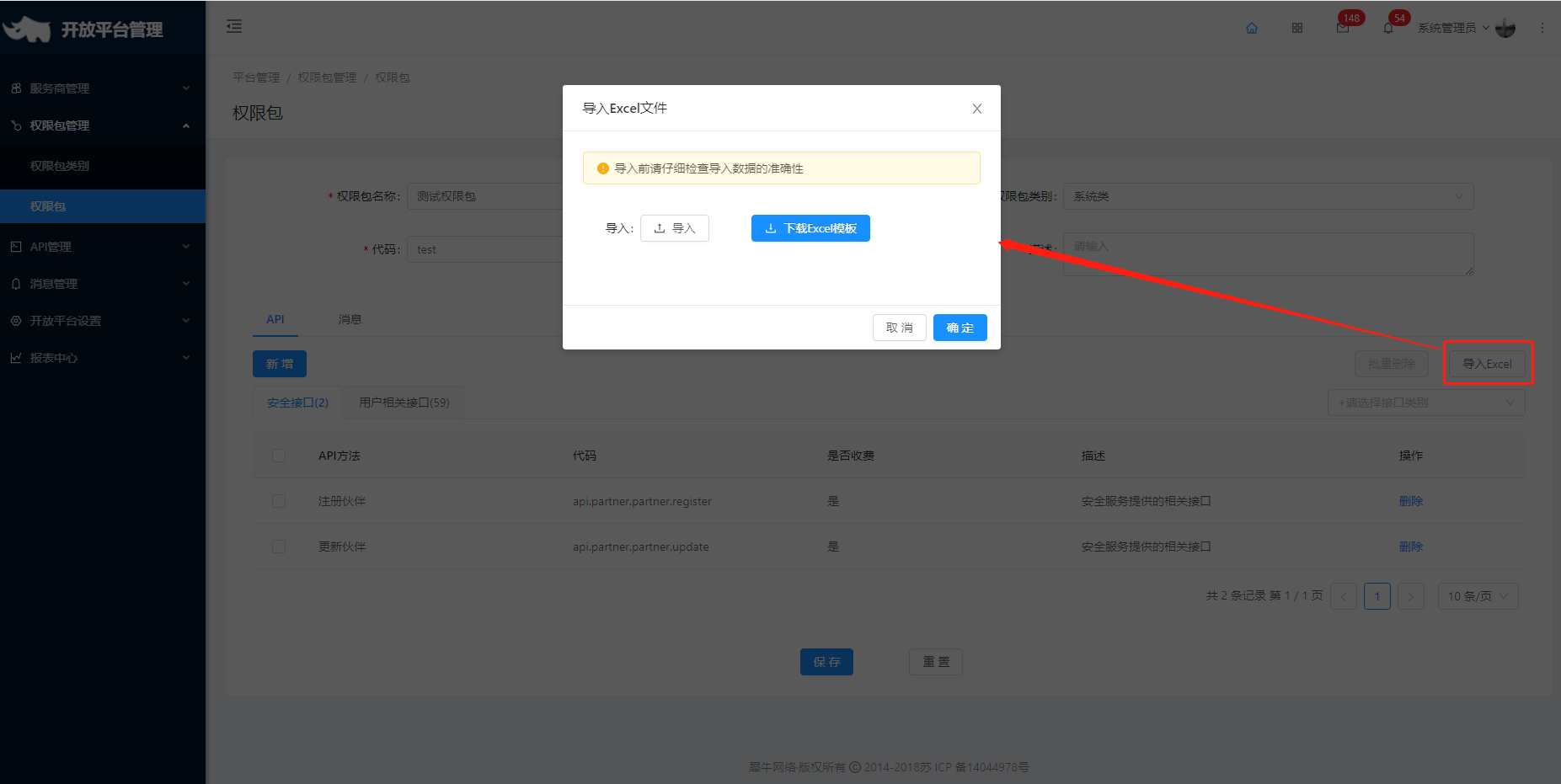Change page size 10 条/页 dropdown
Screen dimensions: 1561x784
1478,596
